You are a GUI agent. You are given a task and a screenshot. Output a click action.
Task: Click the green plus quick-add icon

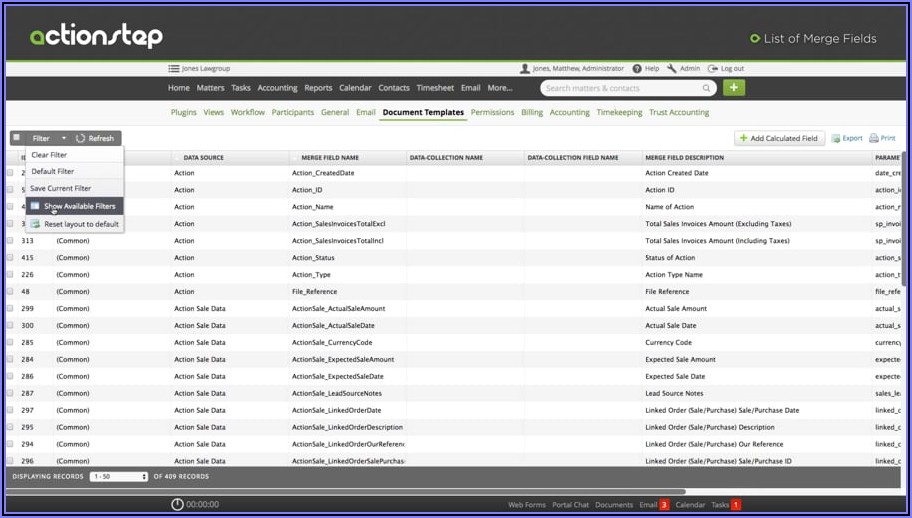[x=734, y=88]
